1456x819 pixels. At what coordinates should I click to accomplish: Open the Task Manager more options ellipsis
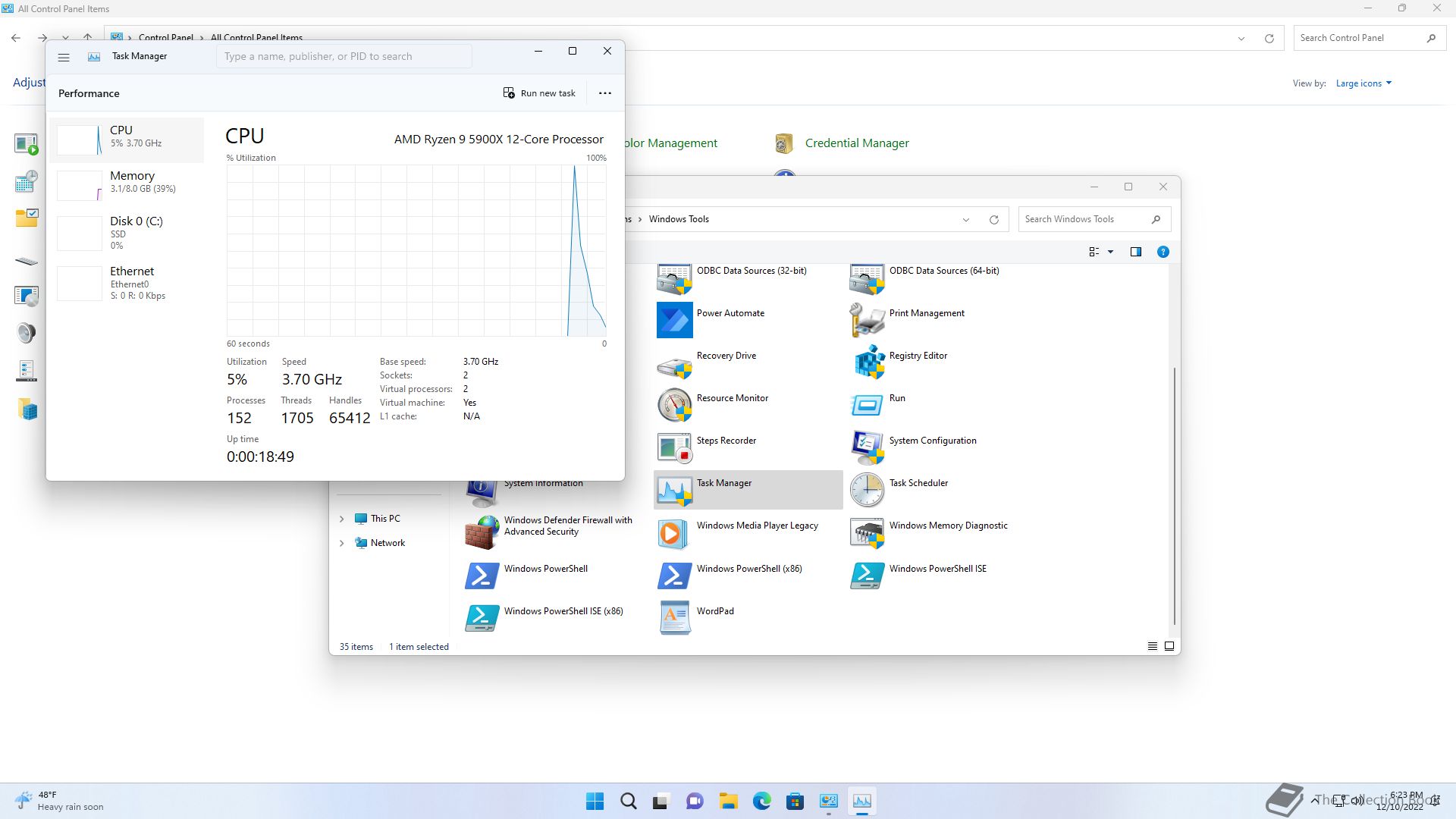pos(604,93)
